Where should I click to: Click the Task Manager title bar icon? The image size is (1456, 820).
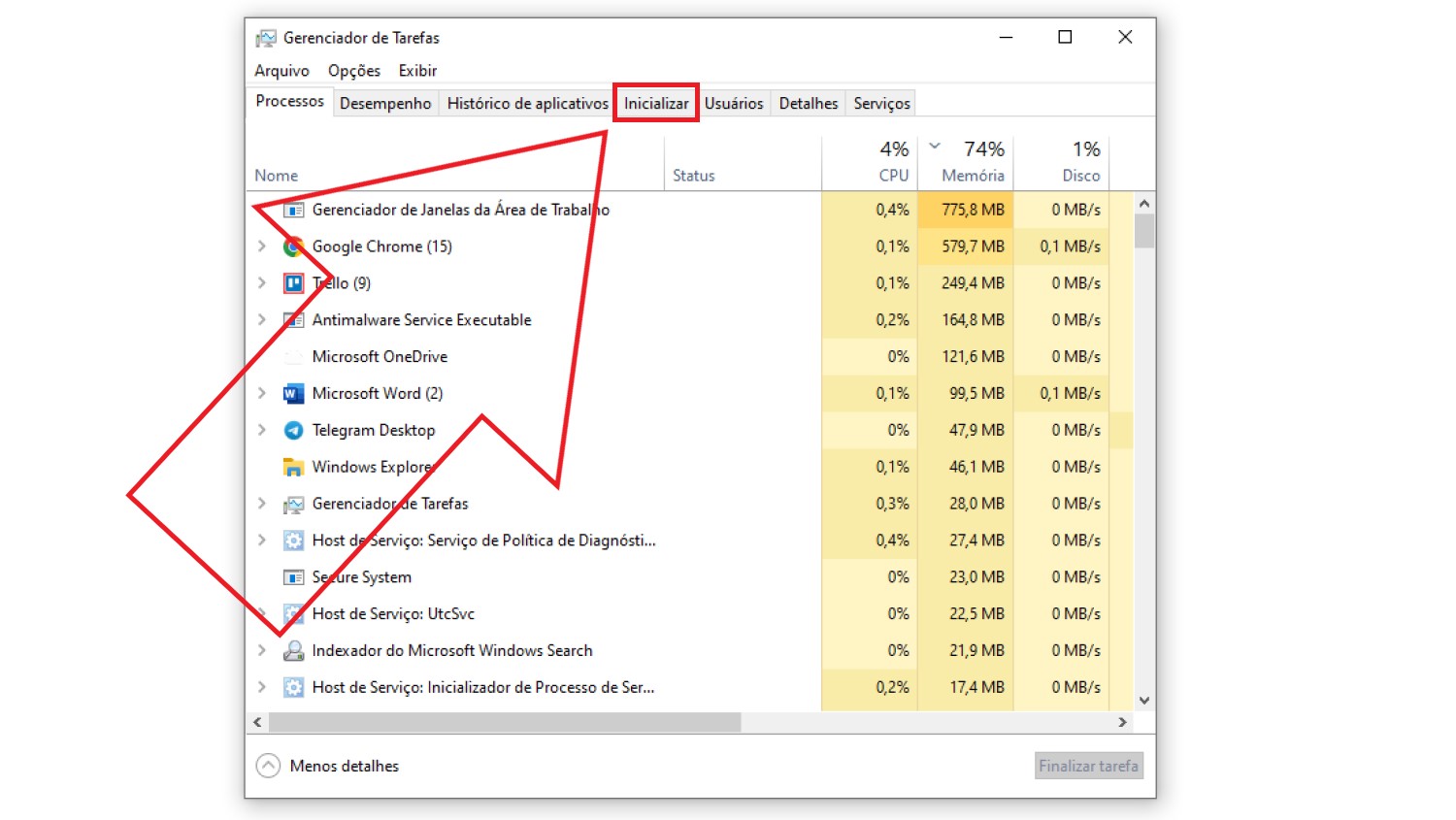pyautogui.click(x=266, y=38)
